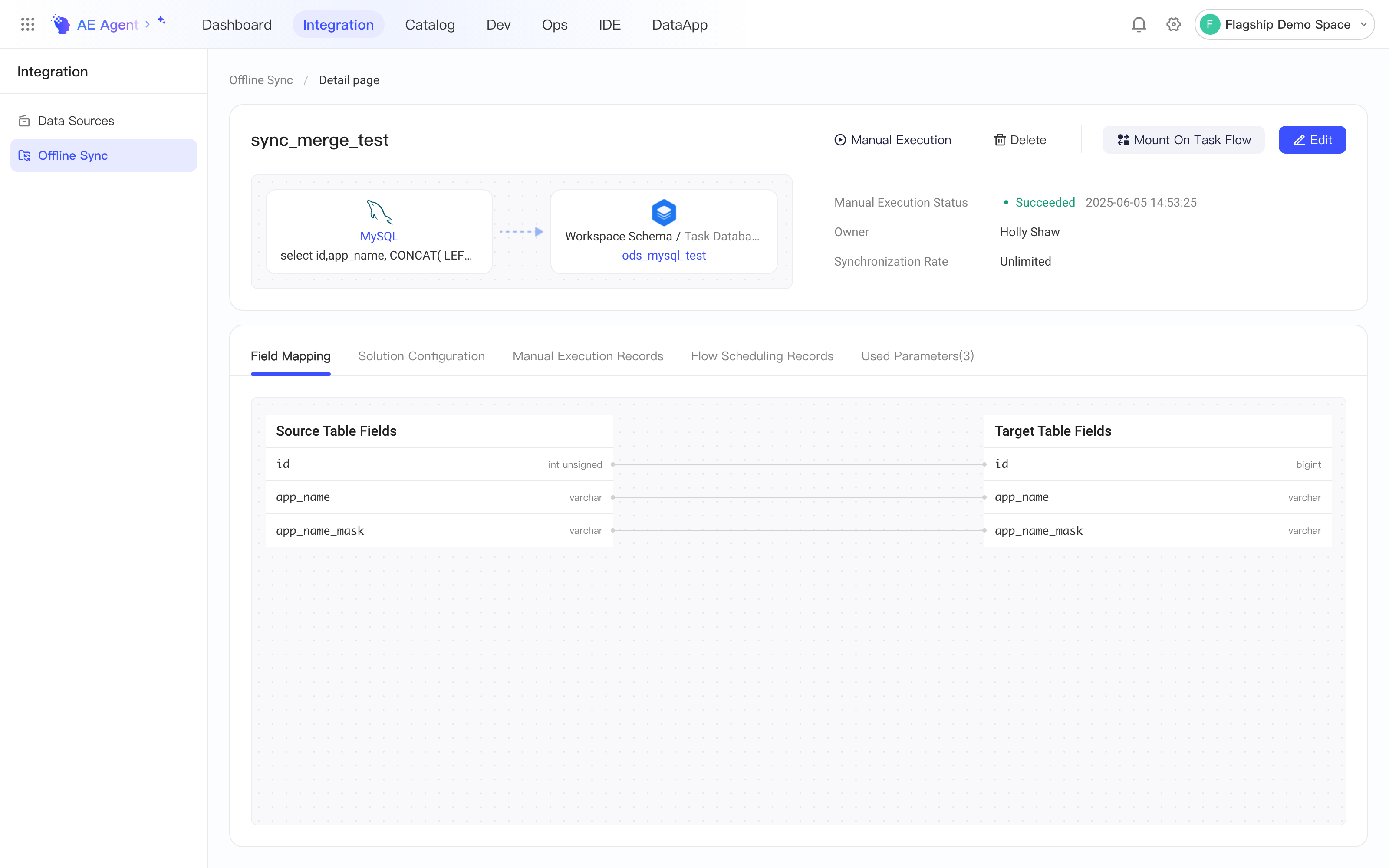The height and width of the screenshot is (868, 1389).
Task: Click the Offline Sync sidebar icon
Action: coord(24,155)
